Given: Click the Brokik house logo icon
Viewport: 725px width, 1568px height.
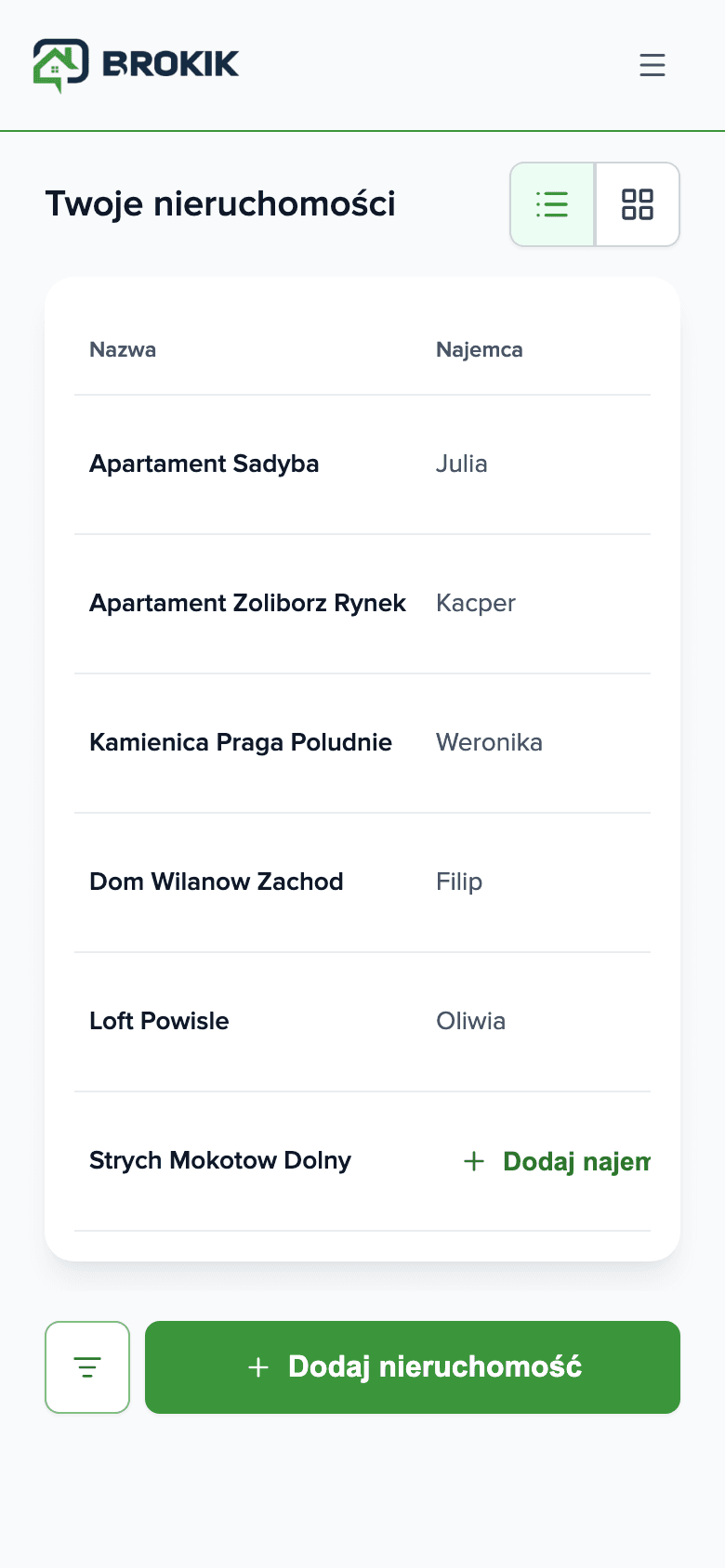Looking at the screenshot, I should click(61, 65).
